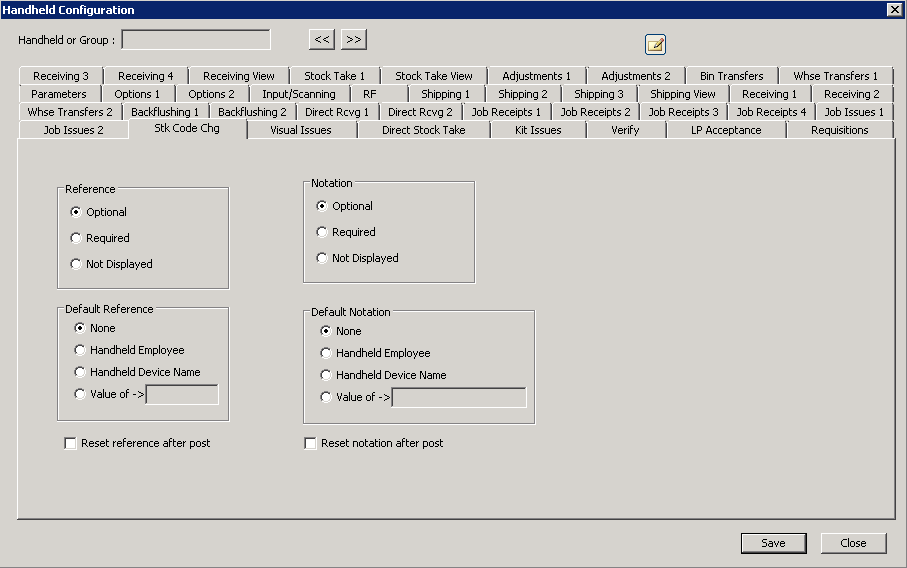The height and width of the screenshot is (568, 907).
Task: Select Required under Reference
Action: click(x=76, y=238)
